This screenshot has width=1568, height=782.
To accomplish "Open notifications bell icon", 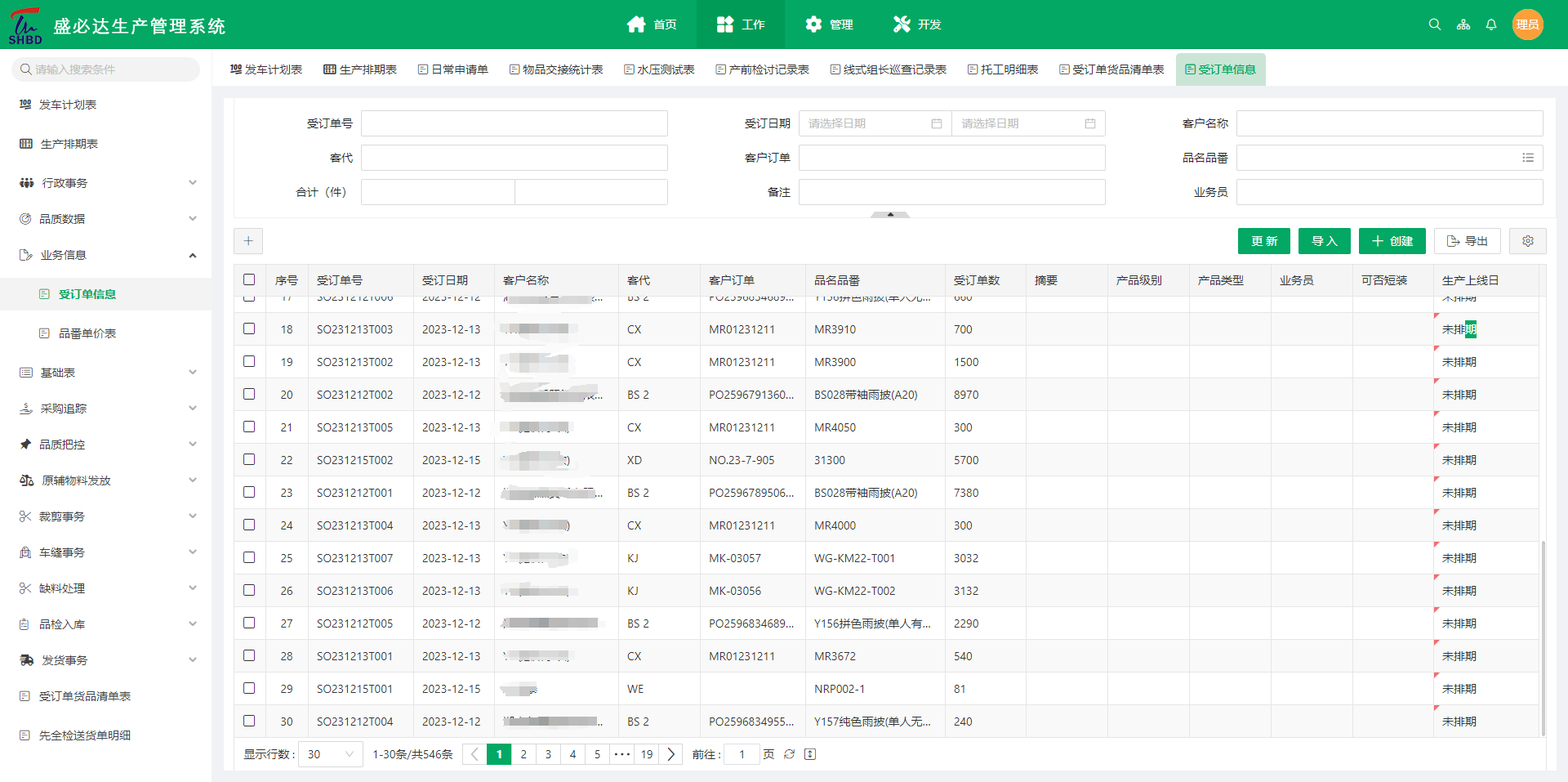I will pos(1491,25).
